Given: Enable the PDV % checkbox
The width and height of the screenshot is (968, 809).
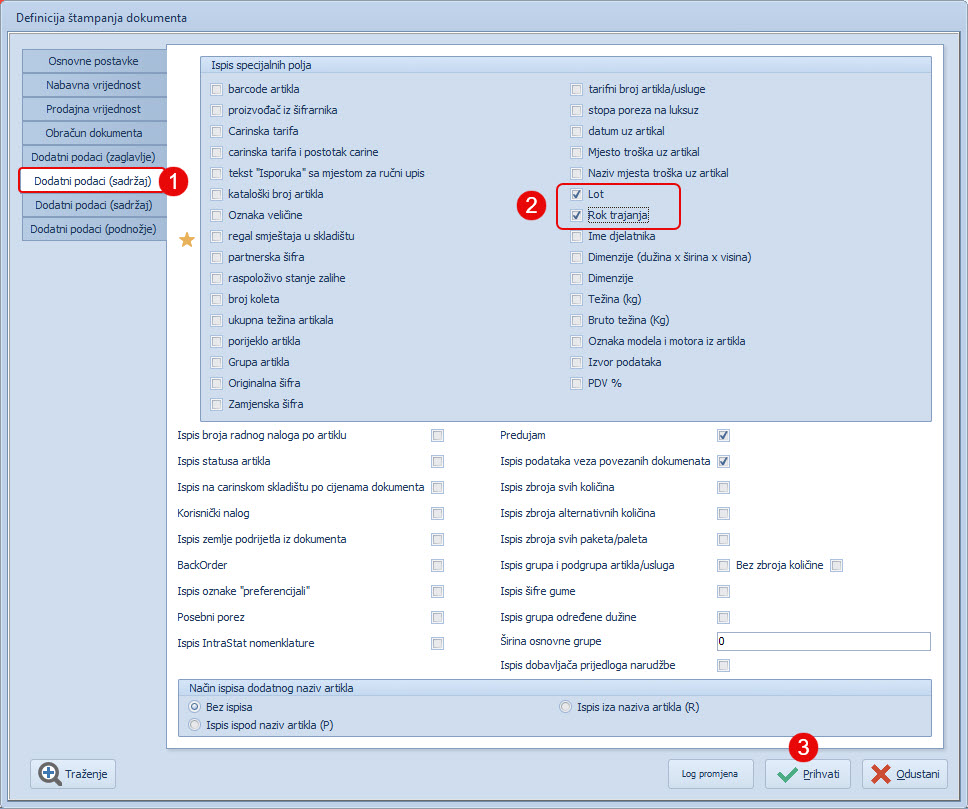Looking at the screenshot, I should 577,383.
